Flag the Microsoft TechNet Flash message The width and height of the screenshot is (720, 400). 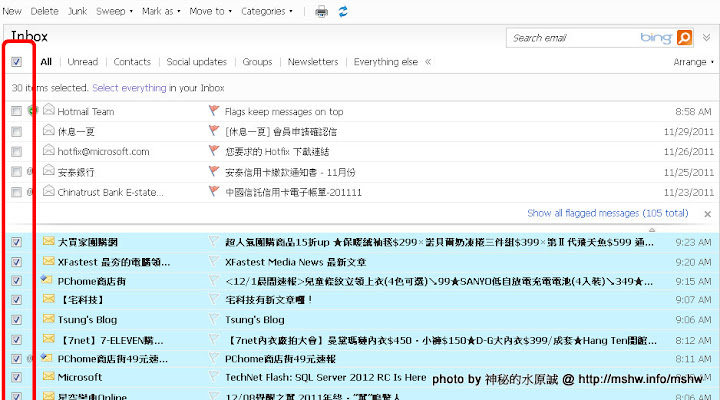pos(214,377)
